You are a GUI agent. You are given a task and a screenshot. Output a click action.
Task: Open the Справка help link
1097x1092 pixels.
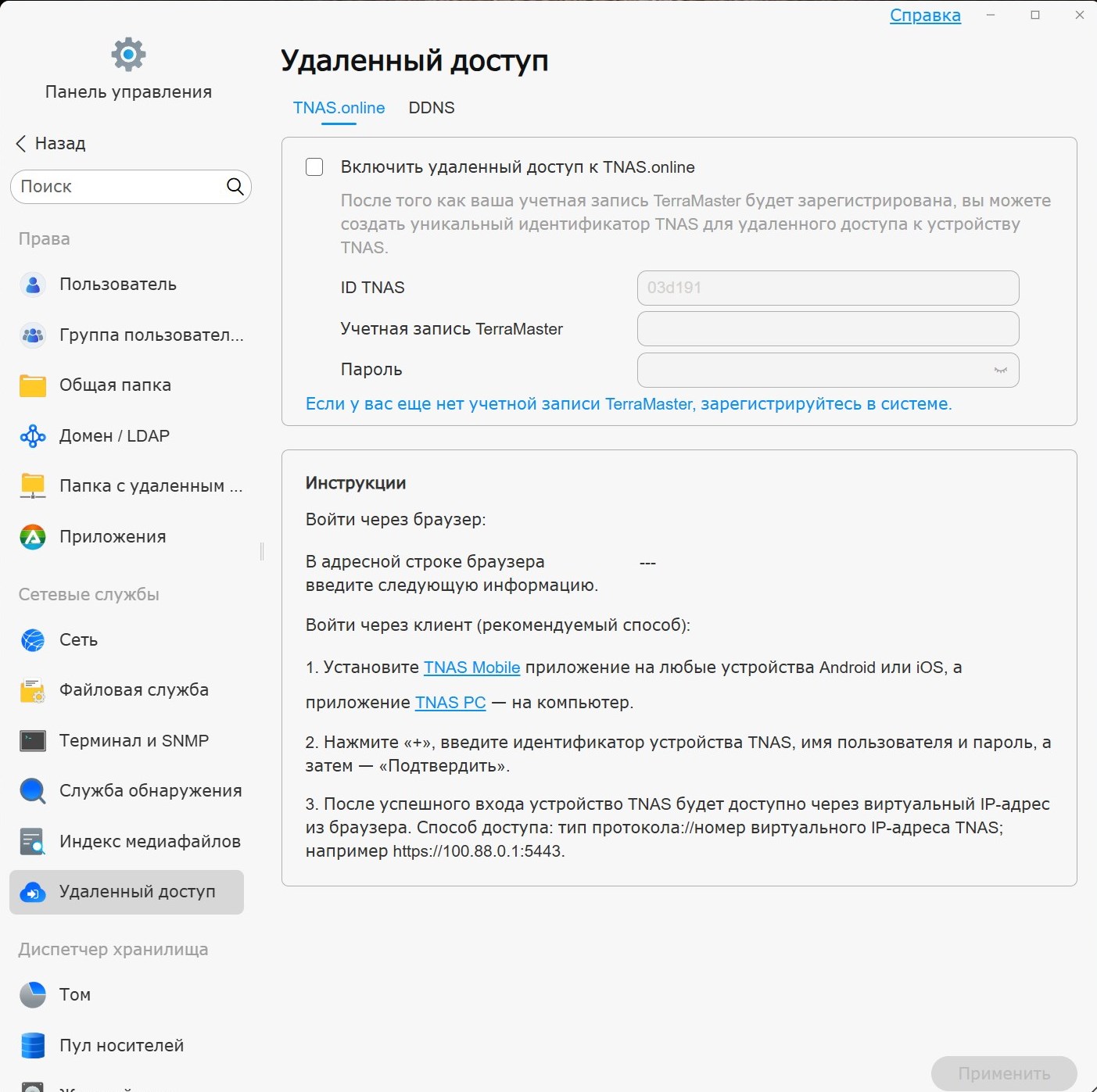tap(925, 16)
